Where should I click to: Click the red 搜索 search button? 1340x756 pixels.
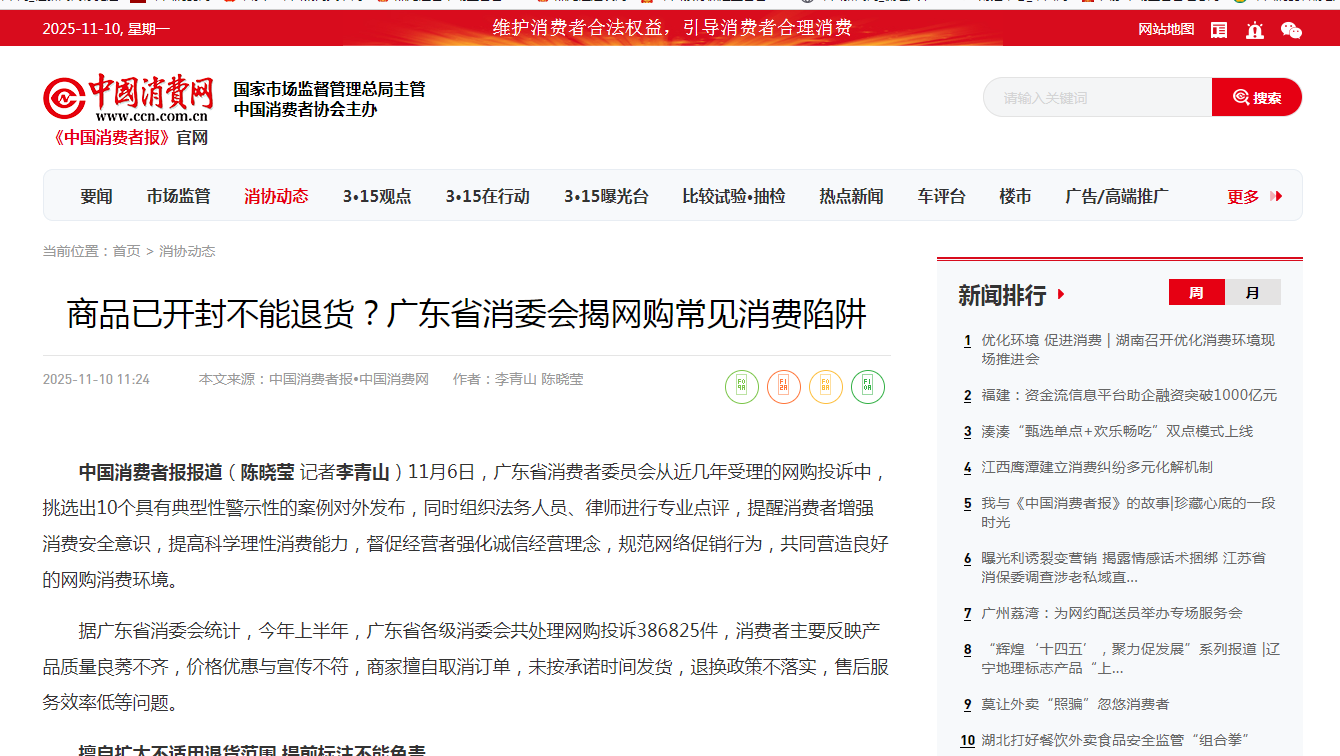click(x=1257, y=98)
